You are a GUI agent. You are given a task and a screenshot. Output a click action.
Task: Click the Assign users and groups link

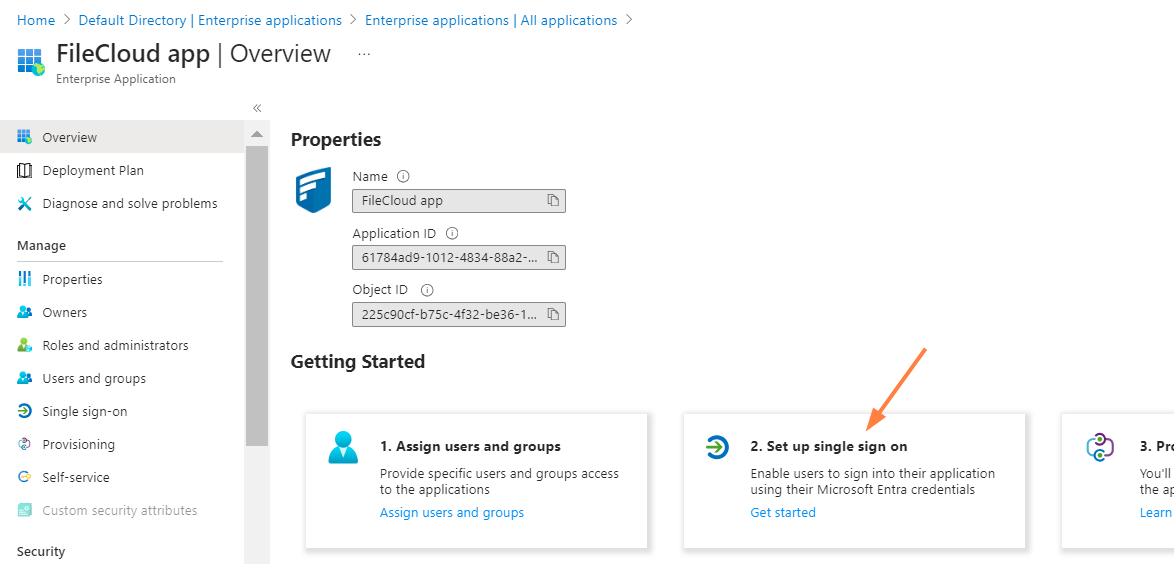tap(452, 513)
